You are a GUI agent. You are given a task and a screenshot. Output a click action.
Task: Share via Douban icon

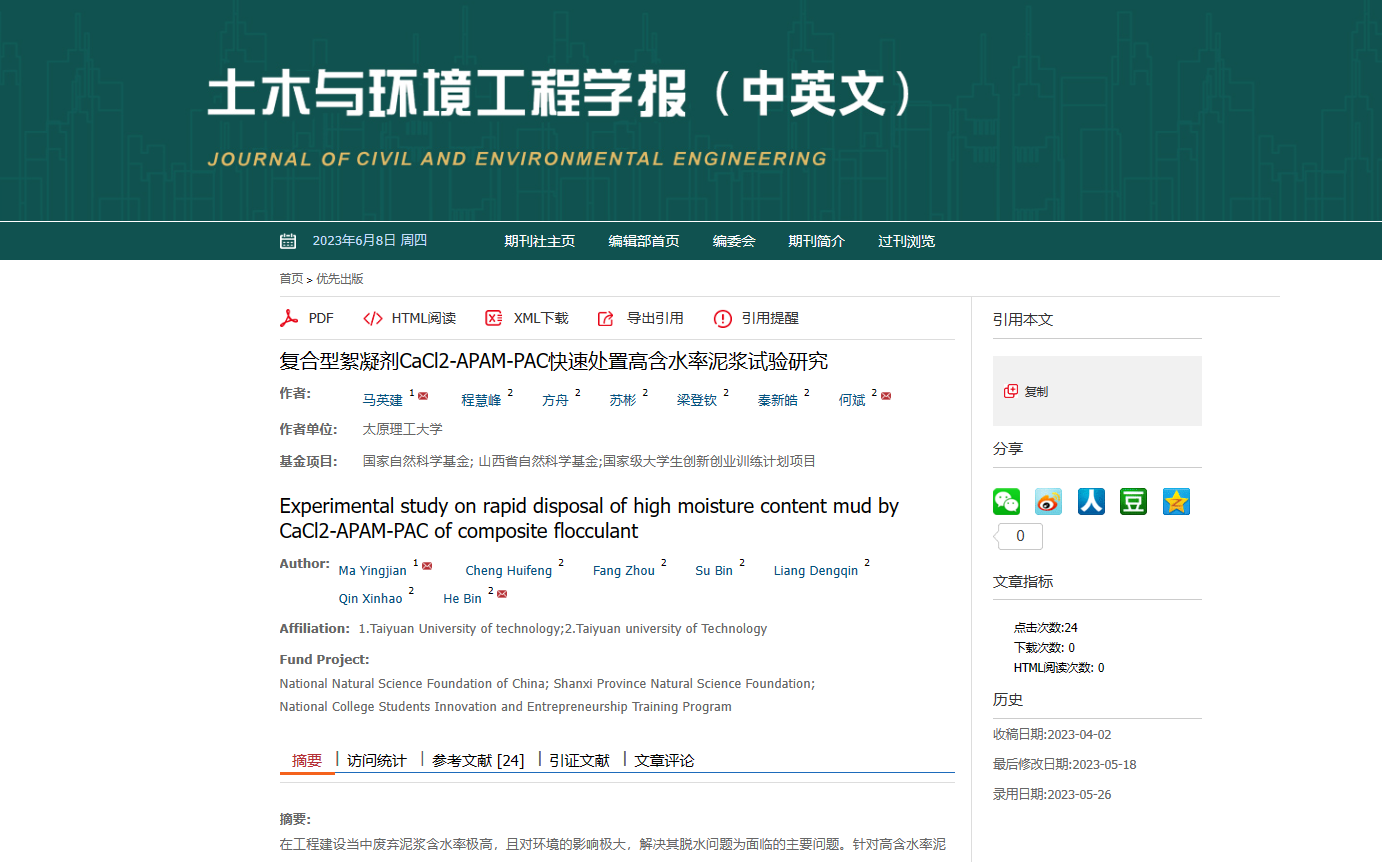click(1133, 502)
